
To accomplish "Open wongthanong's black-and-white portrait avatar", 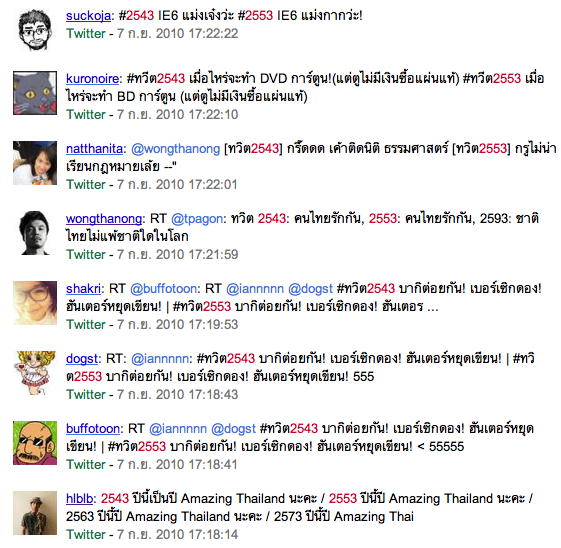I will (35, 233).
